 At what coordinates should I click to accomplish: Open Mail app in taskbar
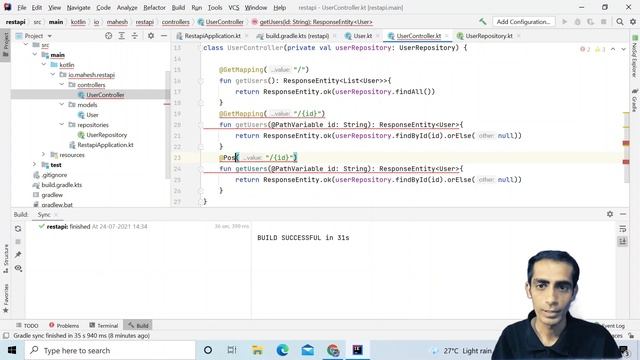tap(308, 350)
